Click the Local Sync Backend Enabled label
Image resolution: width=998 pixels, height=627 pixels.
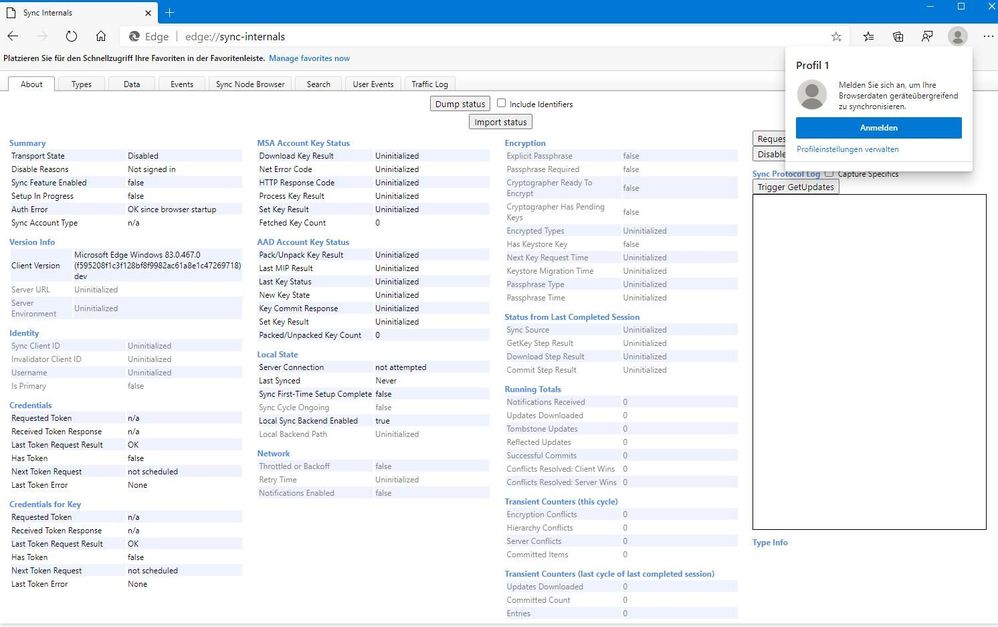pos(308,421)
